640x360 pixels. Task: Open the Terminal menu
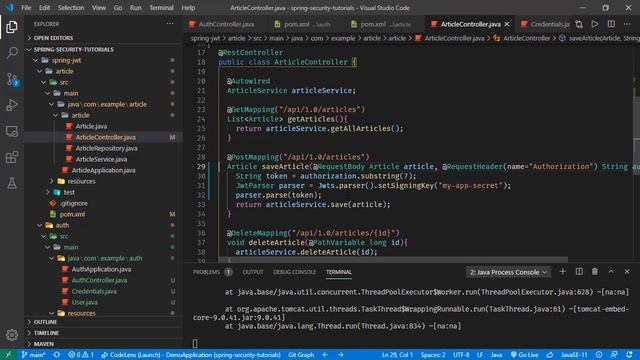point(161,8)
